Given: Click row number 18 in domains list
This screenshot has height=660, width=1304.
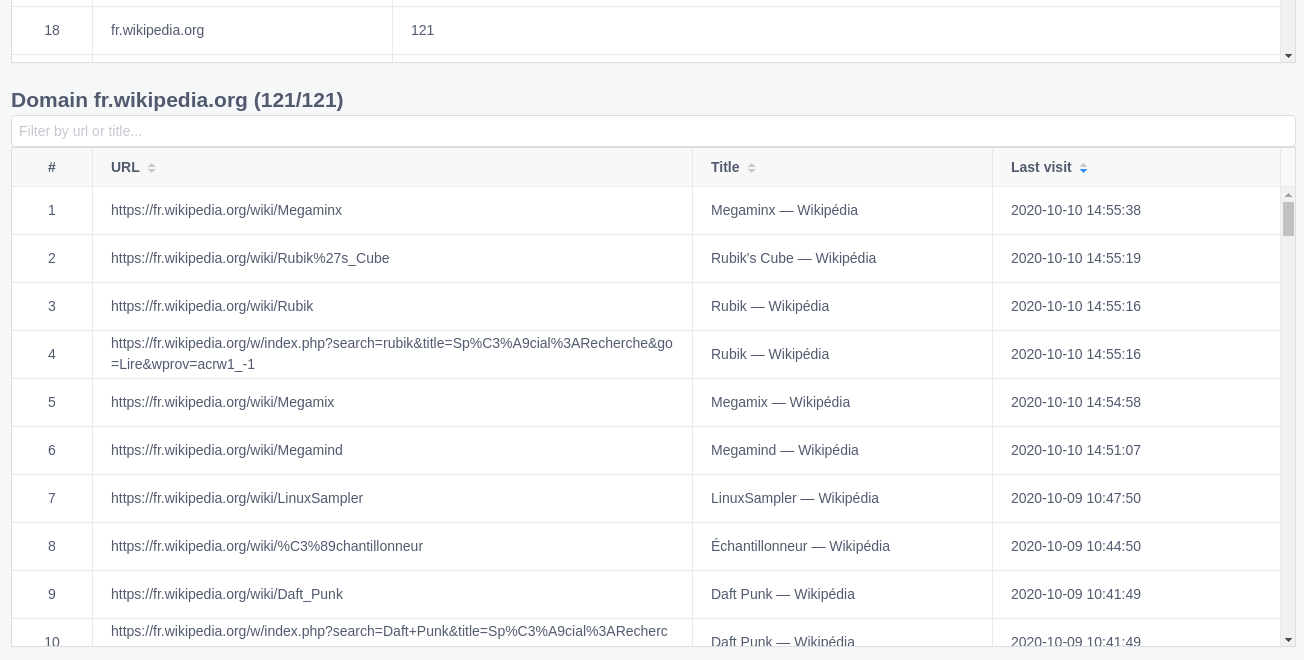Looking at the screenshot, I should 52,30.
